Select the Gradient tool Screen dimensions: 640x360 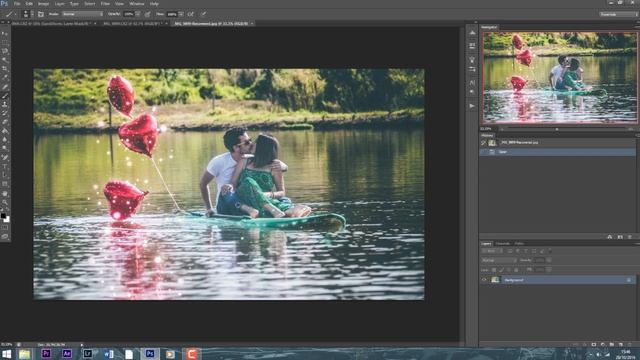5,131
